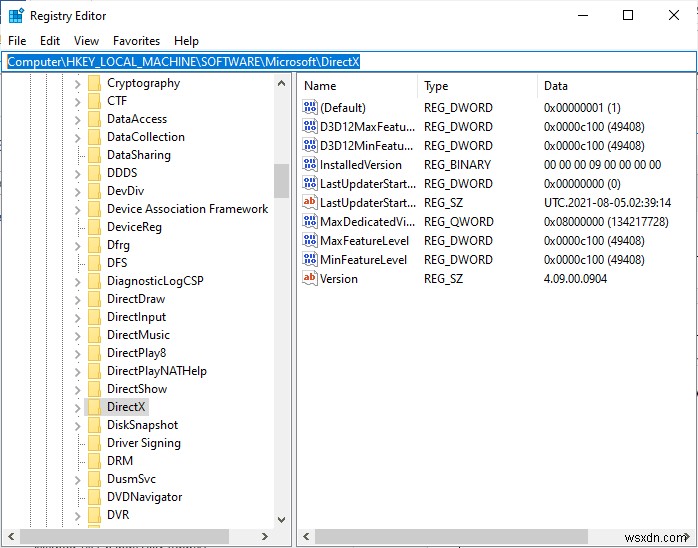Click the CTF folder icon
The image size is (698, 548).
point(94,101)
